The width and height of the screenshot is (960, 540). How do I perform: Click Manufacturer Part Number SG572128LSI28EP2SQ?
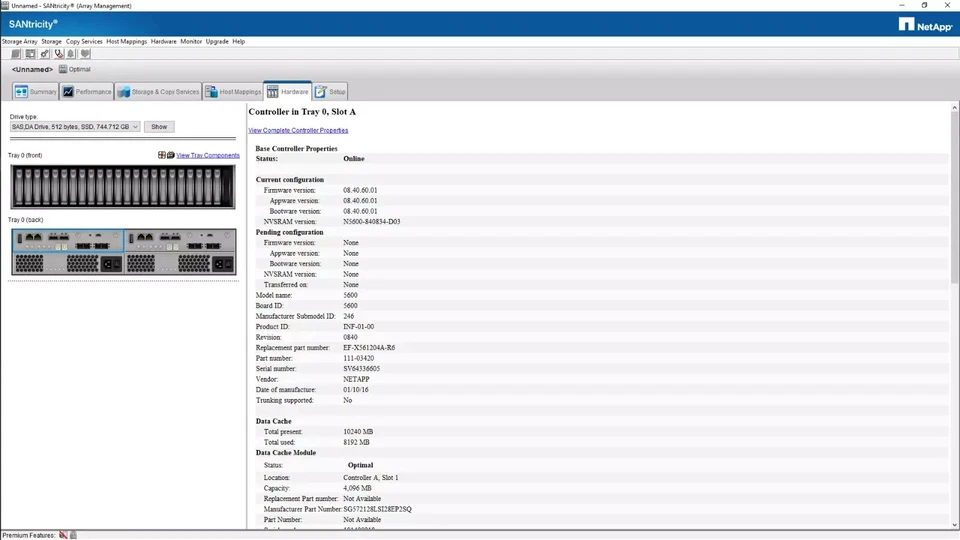(x=377, y=509)
